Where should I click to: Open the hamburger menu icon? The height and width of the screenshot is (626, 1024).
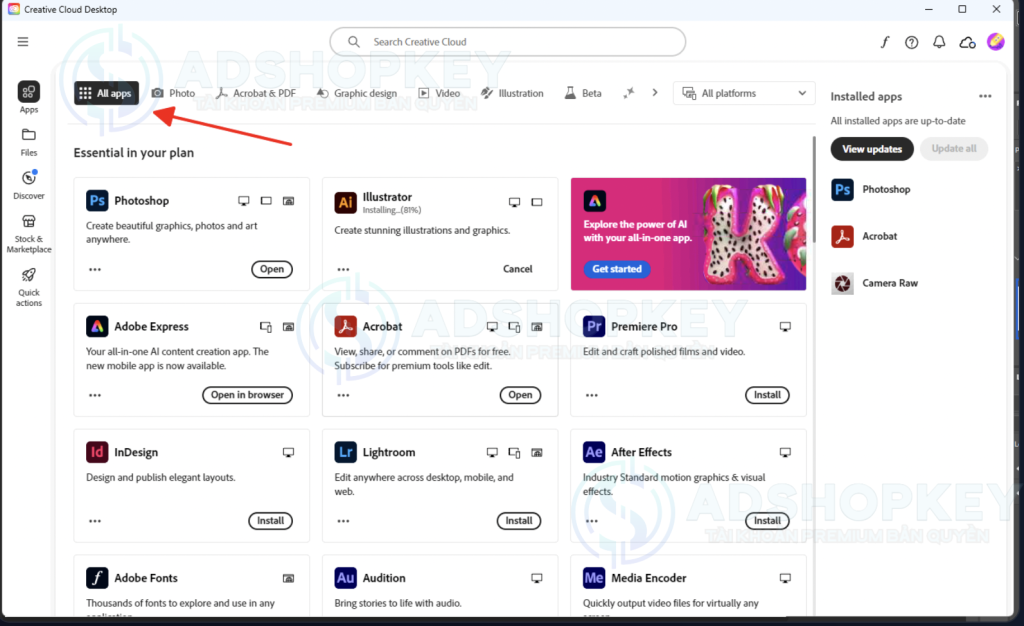point(23,42)
